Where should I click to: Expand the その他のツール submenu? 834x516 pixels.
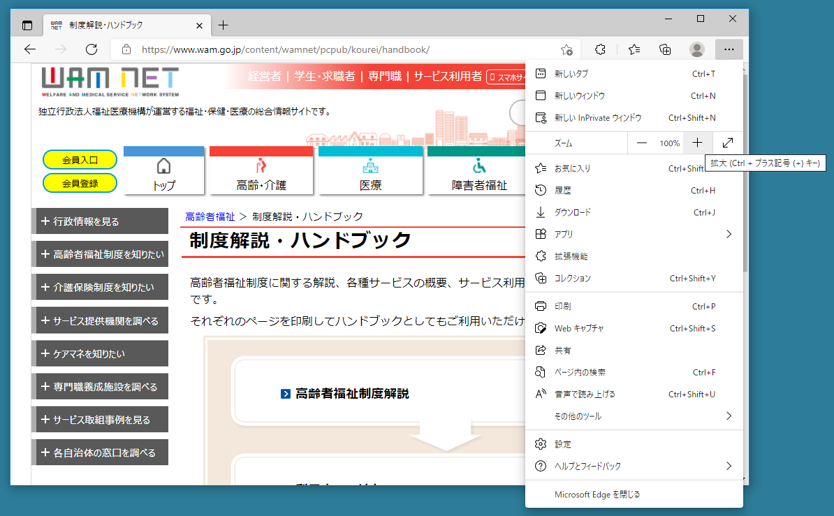pyautogui.click(x=633, y=416)
